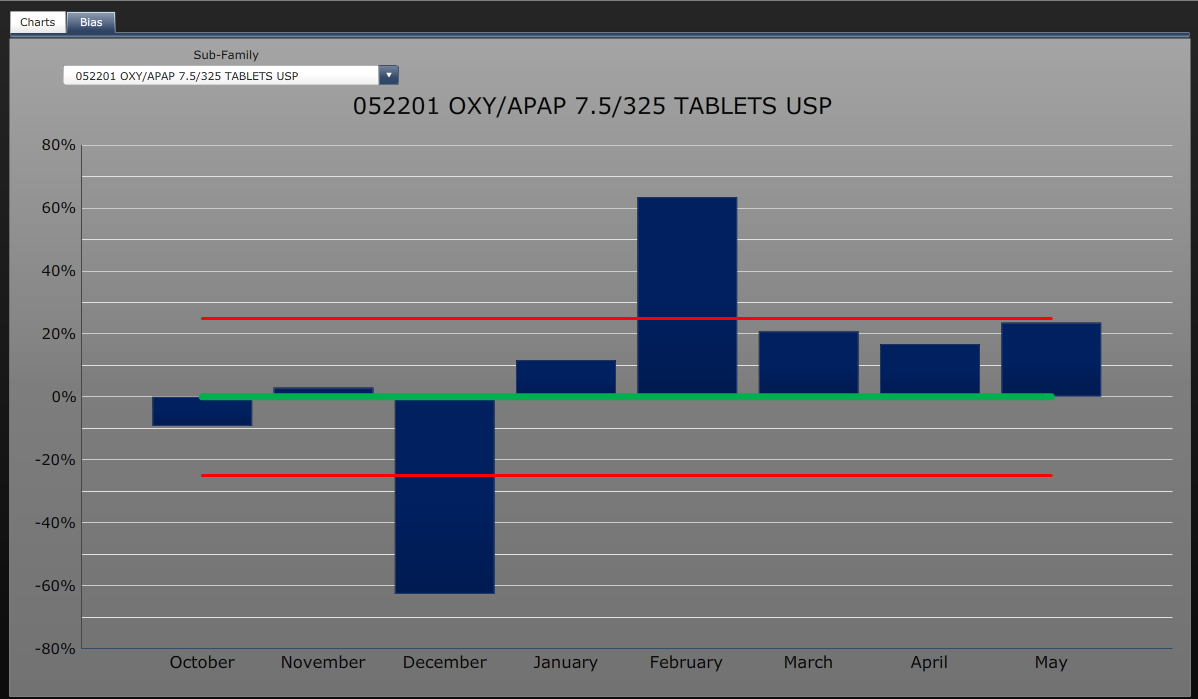
Task: Switch to the Charts tab
Action: pos(37,21)
